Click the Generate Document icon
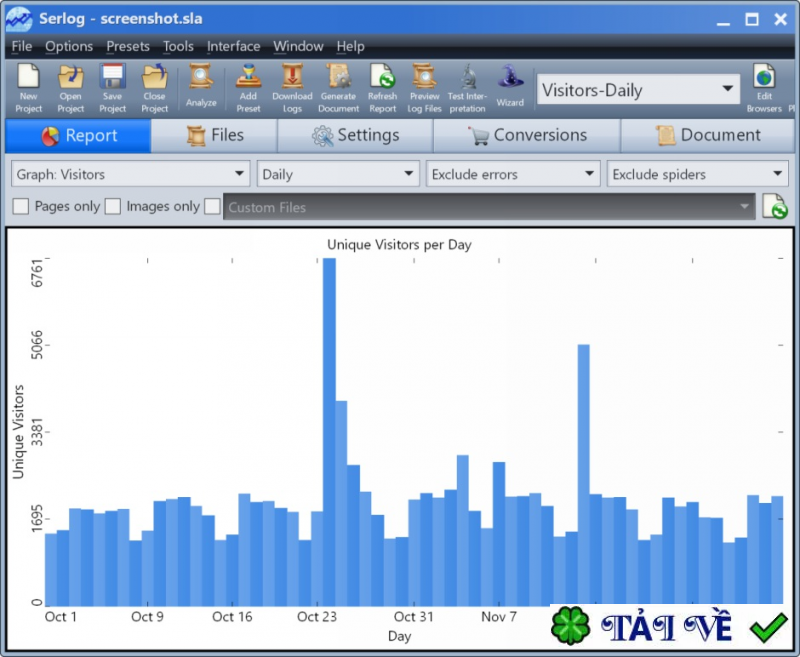Screen dimensions: 800x657 click(339, 88)
